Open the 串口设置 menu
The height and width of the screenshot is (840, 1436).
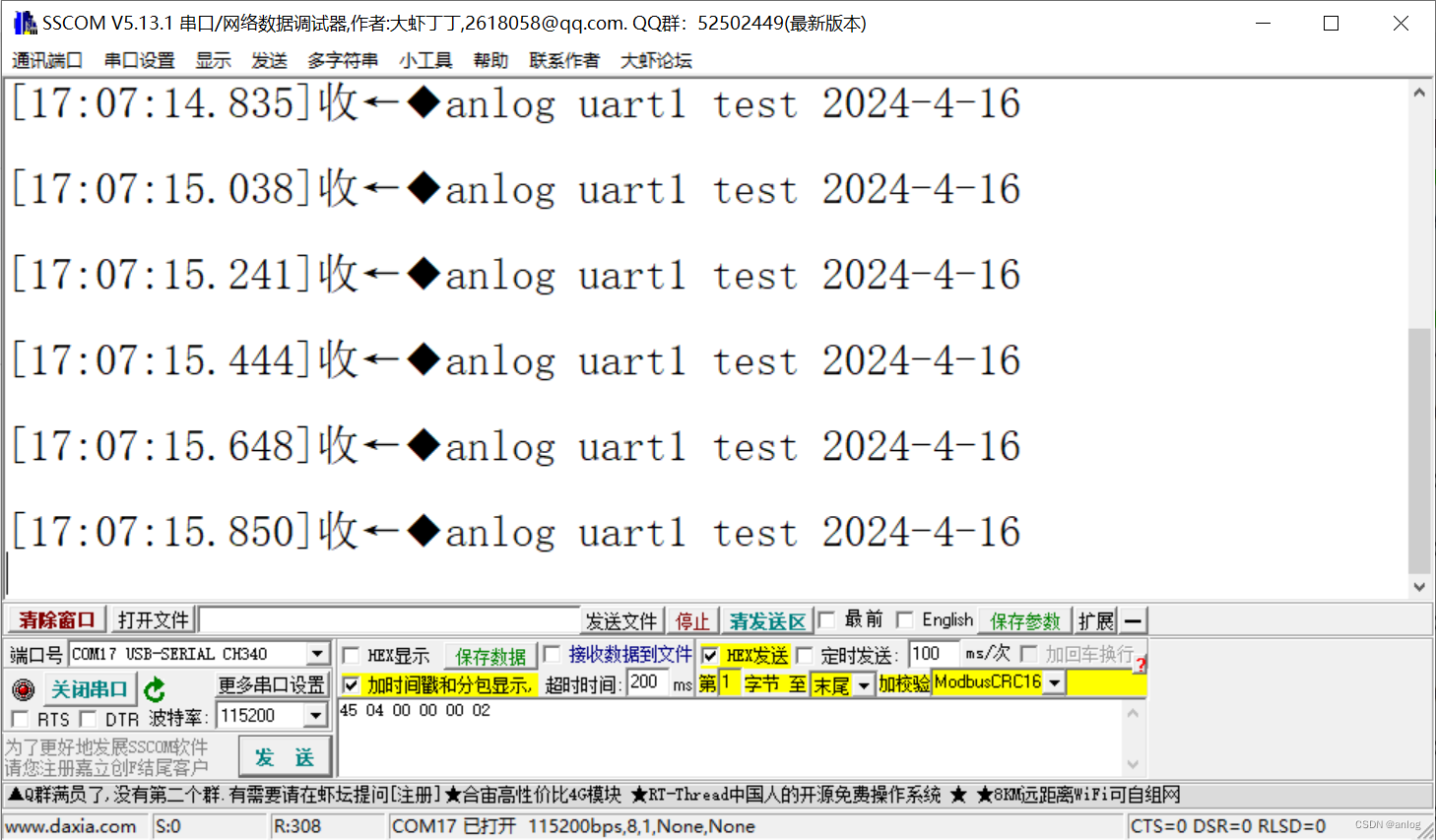[138, 60]
